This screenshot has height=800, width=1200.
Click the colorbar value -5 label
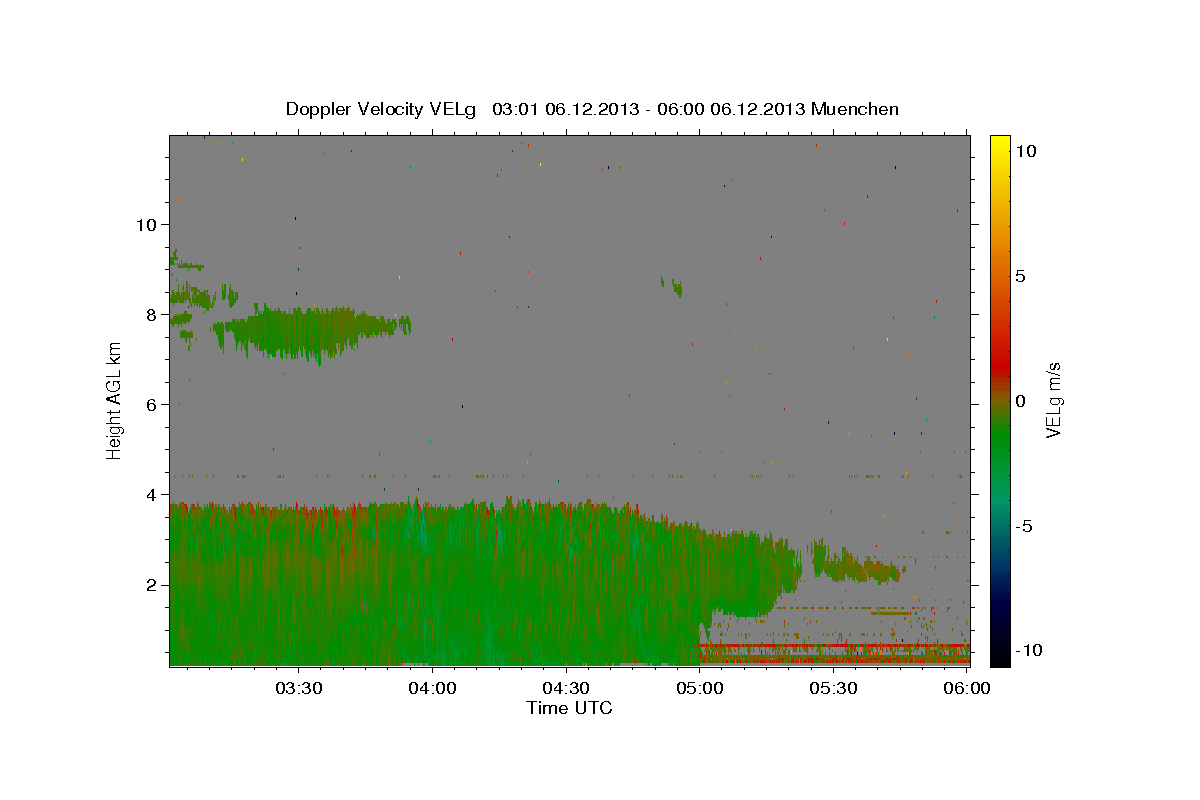[1025, 526]
